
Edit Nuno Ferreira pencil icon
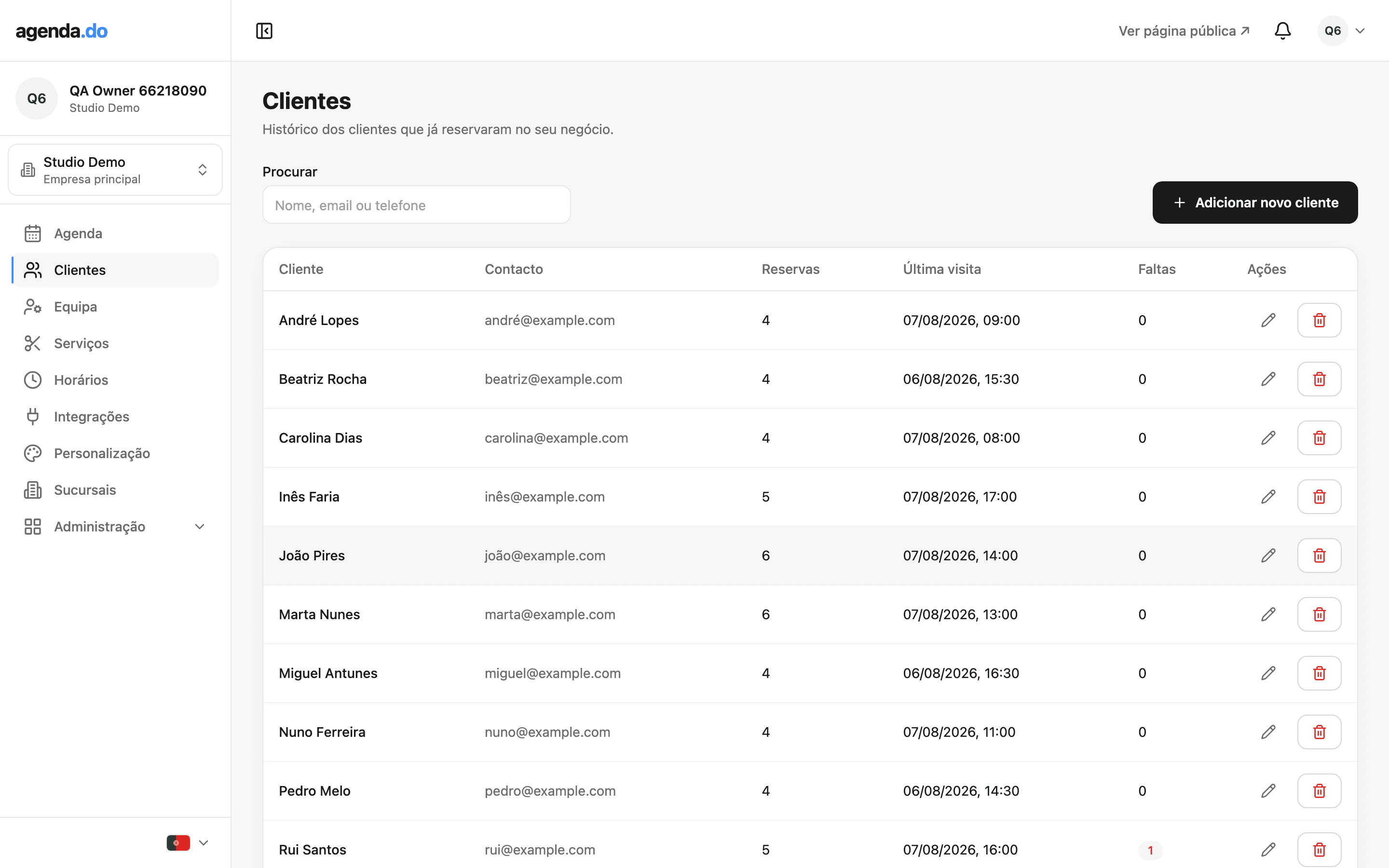coord(1268,732)
